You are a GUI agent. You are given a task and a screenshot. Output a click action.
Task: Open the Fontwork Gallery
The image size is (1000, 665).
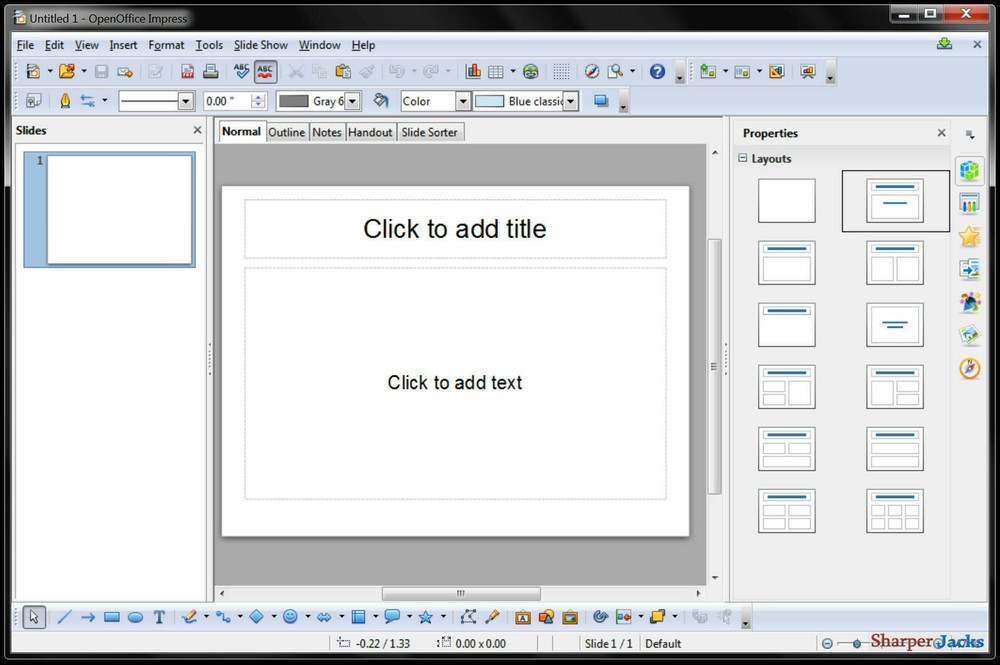[524, 617]
